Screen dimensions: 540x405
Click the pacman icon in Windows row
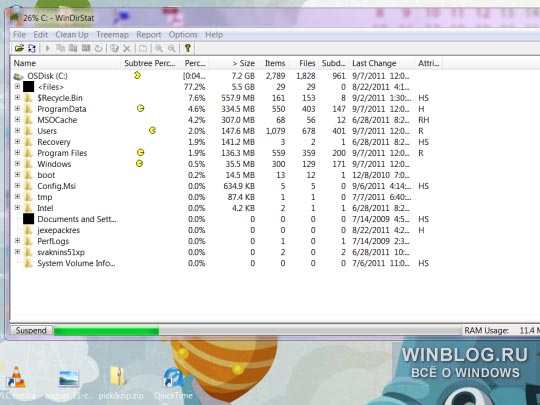pos(139,163)
